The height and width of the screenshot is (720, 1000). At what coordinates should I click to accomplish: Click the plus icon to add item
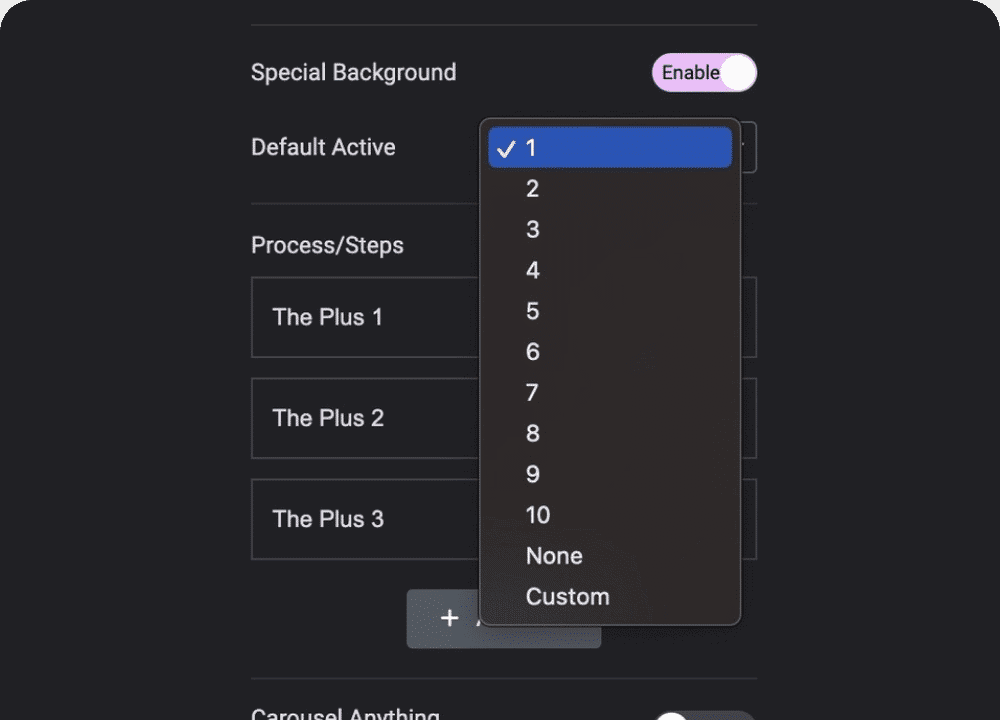point(450,619)
